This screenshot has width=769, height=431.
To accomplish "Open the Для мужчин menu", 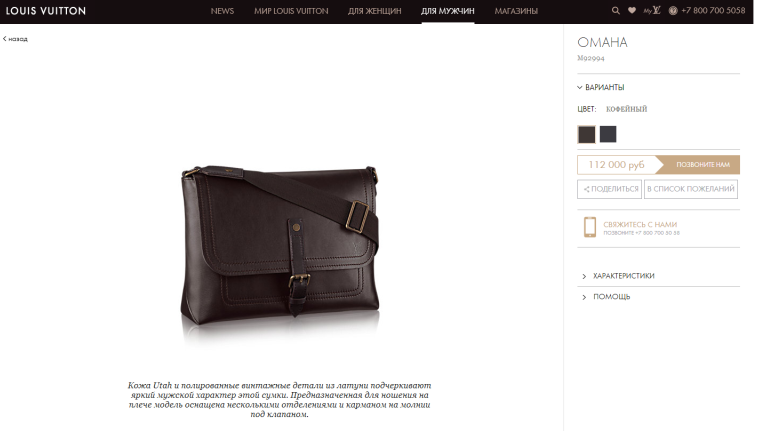I will coord(447,11).
